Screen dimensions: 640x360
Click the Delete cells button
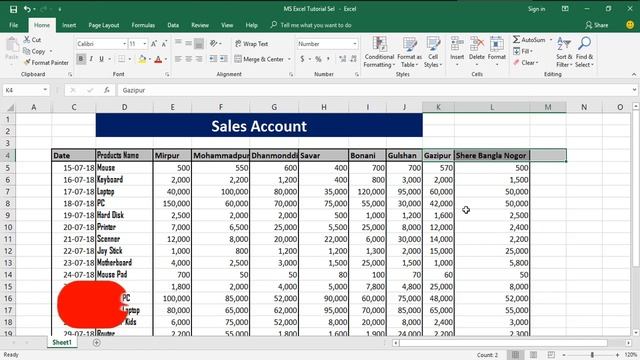coord(477,52)
